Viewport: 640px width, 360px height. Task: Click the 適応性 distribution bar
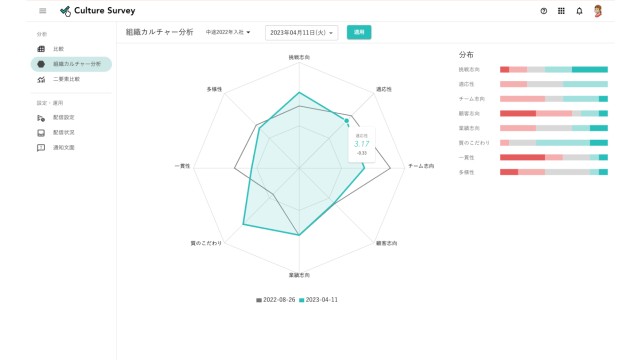tap(554, 84)
